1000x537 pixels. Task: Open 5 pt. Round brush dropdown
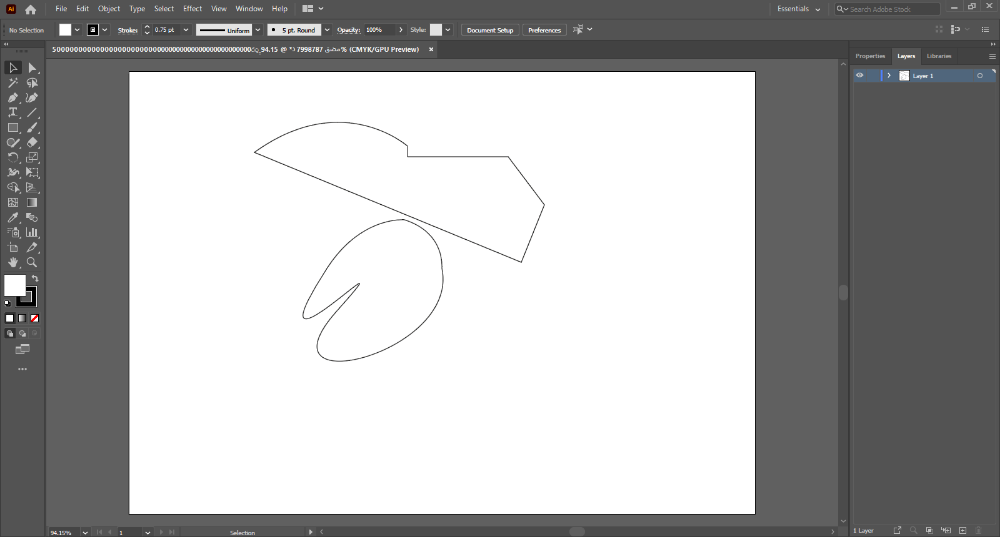click(x=327, y=30)
